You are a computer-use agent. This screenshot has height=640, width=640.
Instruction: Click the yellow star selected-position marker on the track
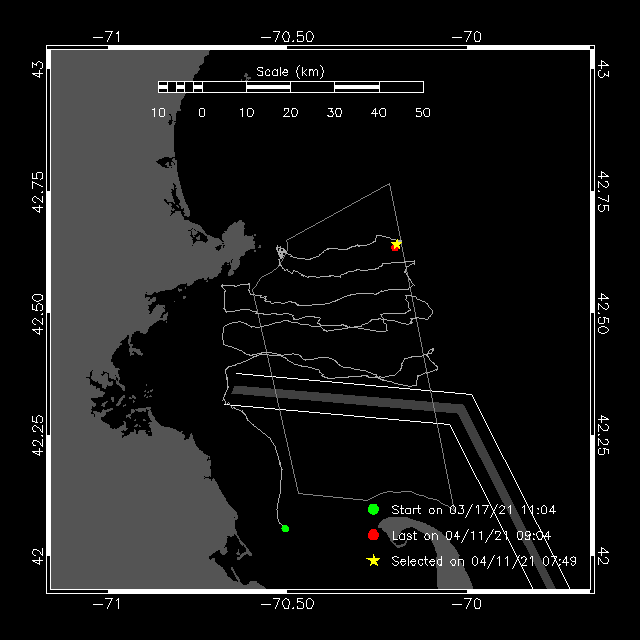396,244
